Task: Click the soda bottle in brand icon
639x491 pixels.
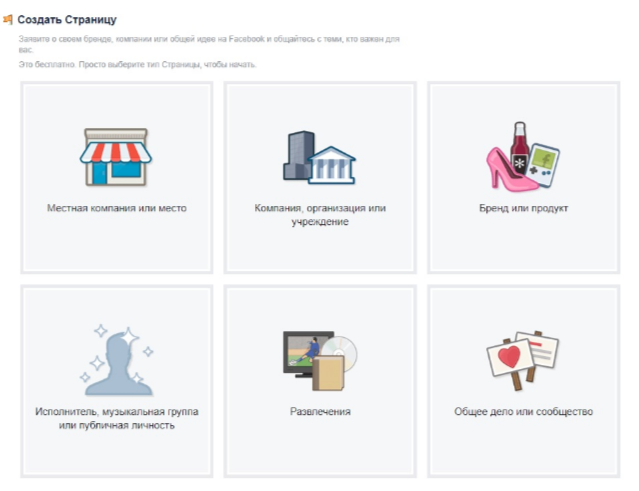Action: 520,148
